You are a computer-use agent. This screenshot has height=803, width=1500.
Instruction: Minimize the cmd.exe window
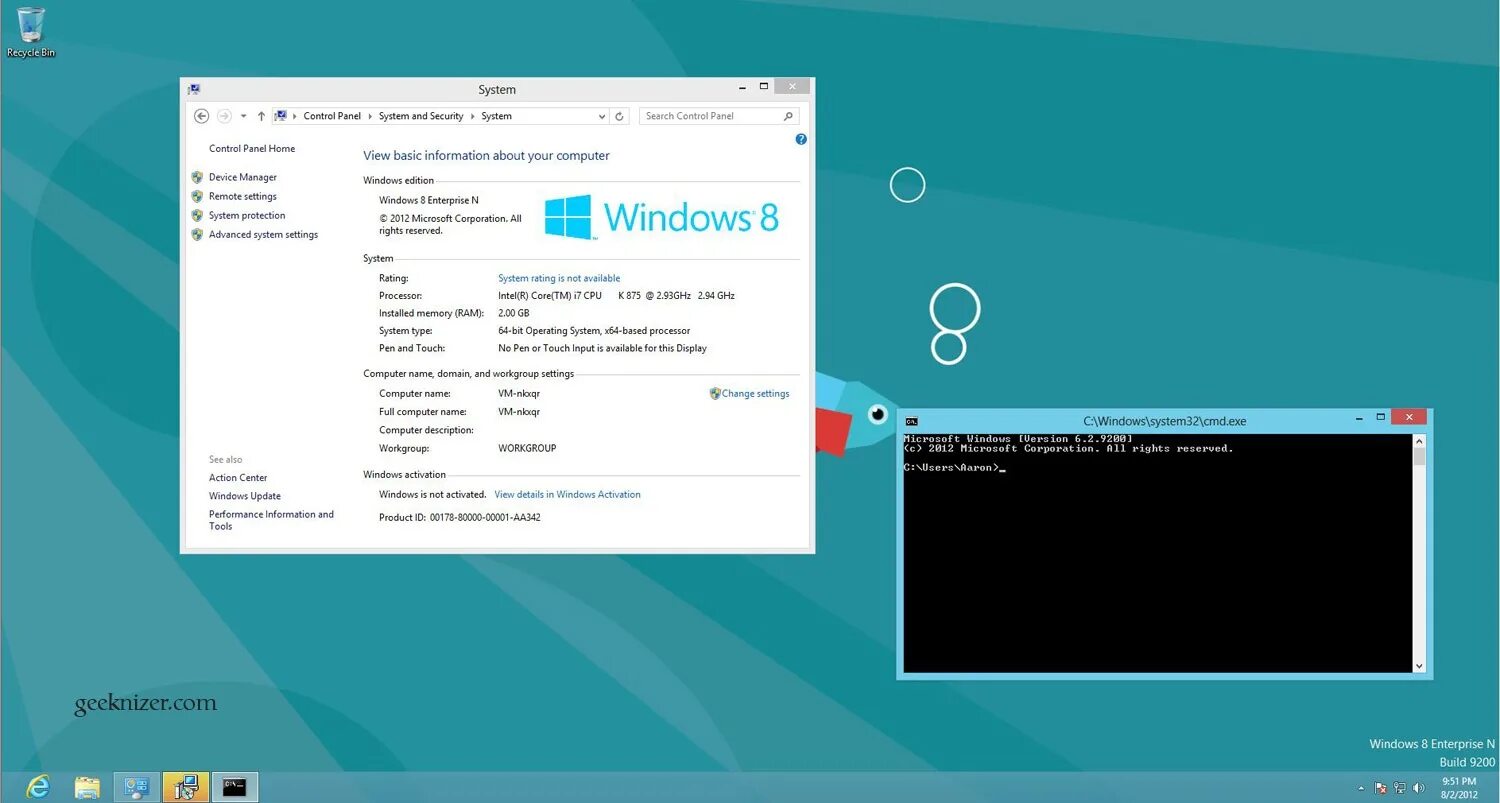1358,418
